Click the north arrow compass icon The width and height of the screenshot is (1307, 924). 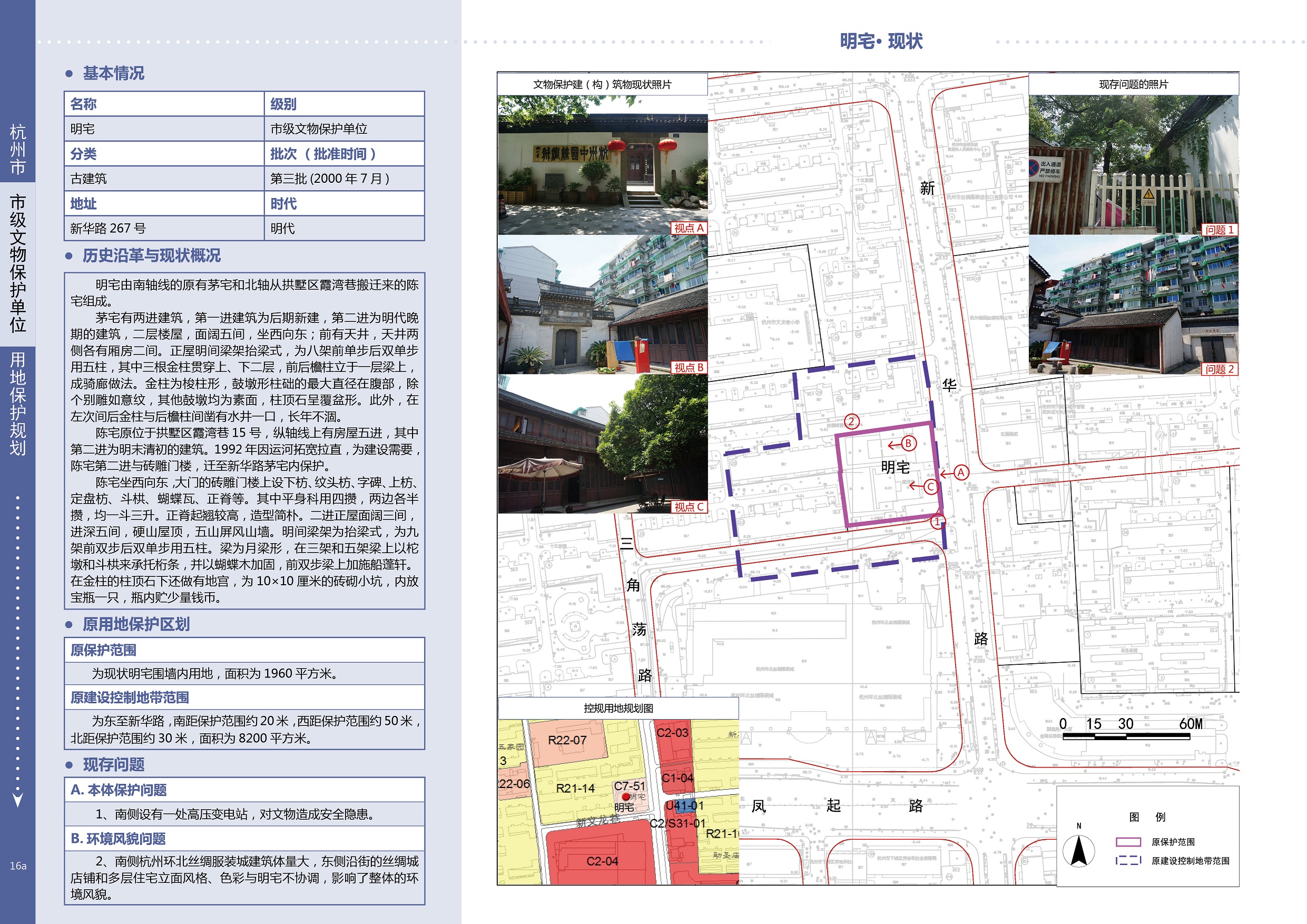coord(1078,851)
